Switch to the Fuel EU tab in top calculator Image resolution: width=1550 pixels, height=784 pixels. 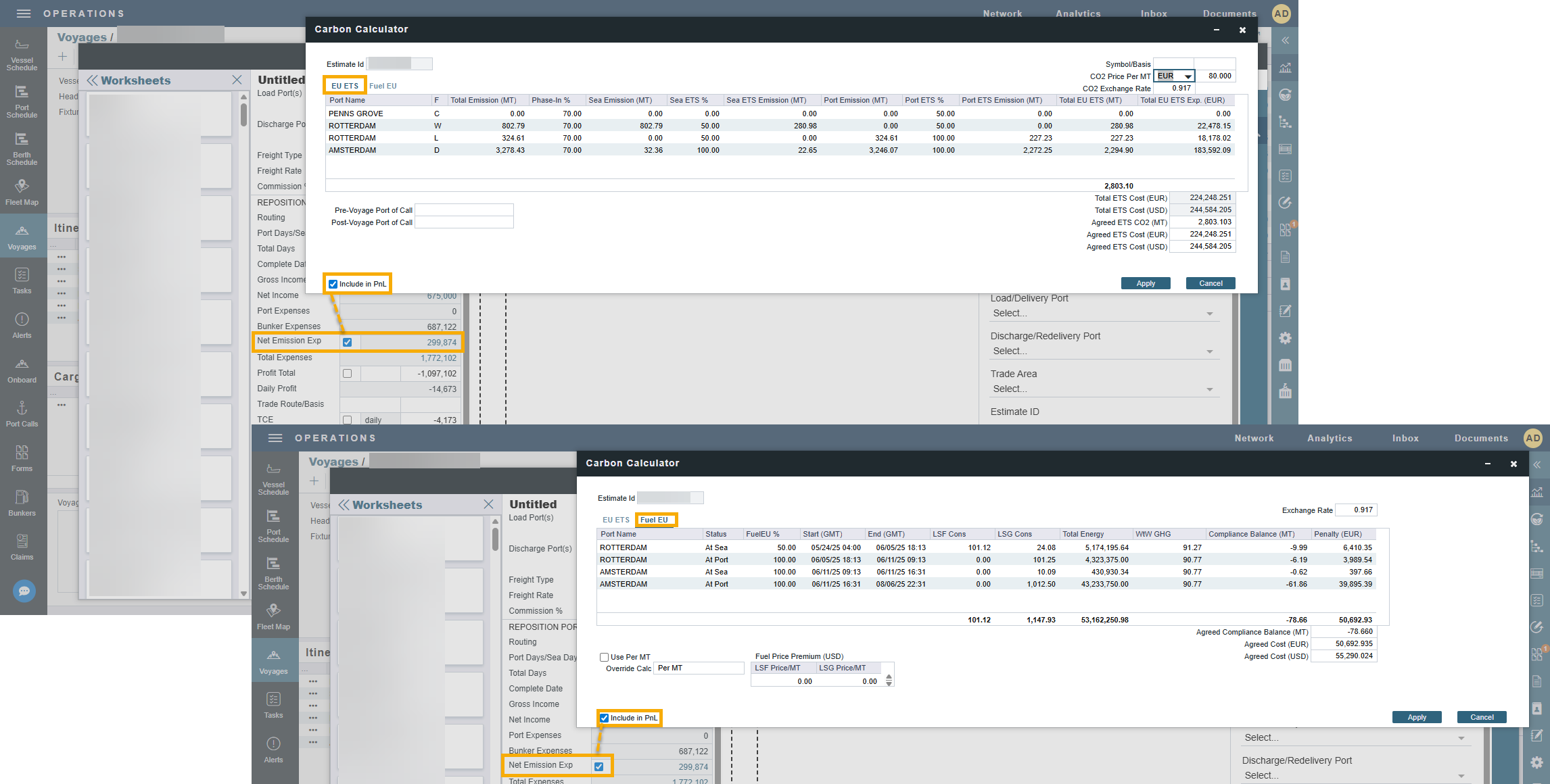(383, 86)
